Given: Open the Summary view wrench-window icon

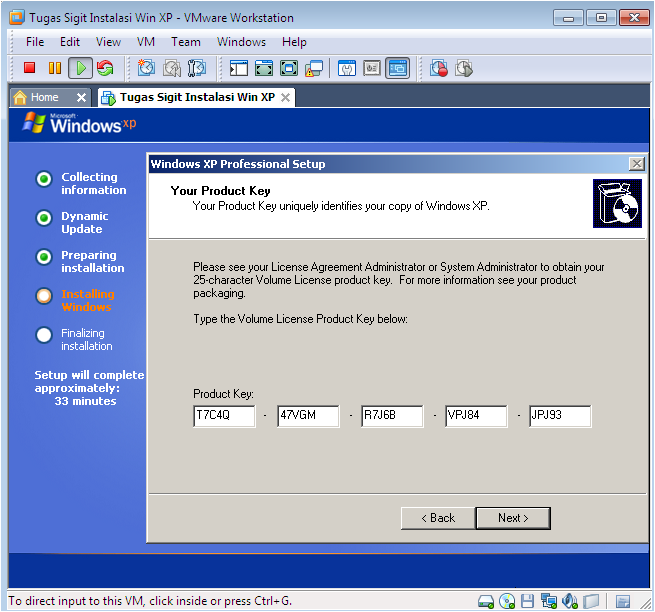Looking at the screenshot, I should (x=347, y=68).
